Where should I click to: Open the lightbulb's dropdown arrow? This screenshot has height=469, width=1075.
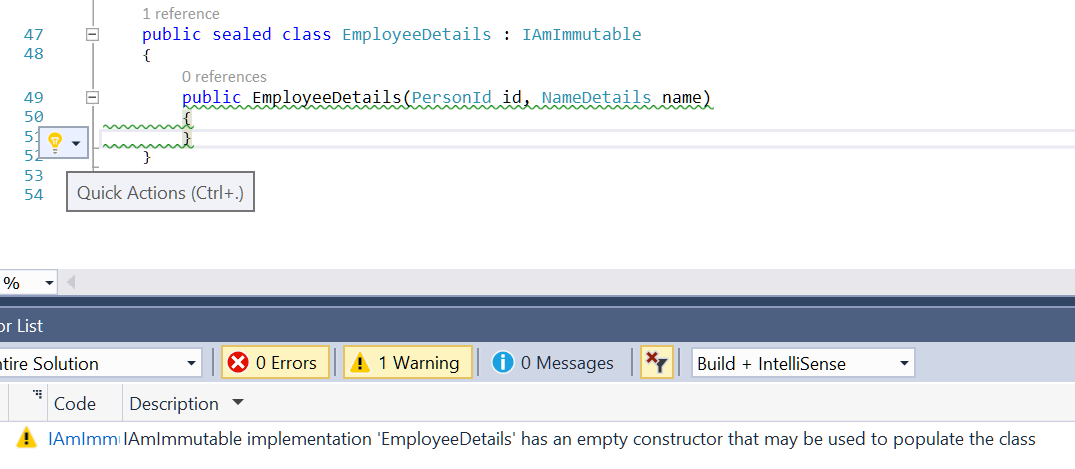75,144
